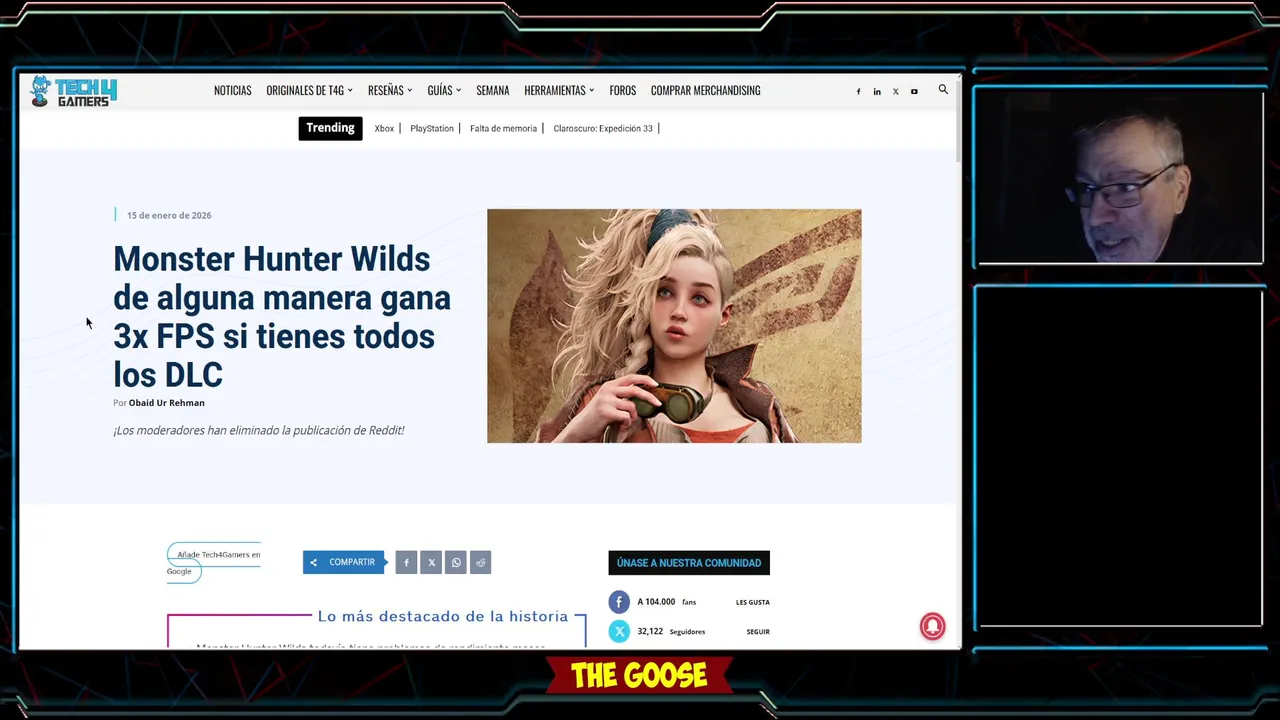Open the PlayStation trending link
This screenshot has height=720, width=1280.
tap(432, 128)
